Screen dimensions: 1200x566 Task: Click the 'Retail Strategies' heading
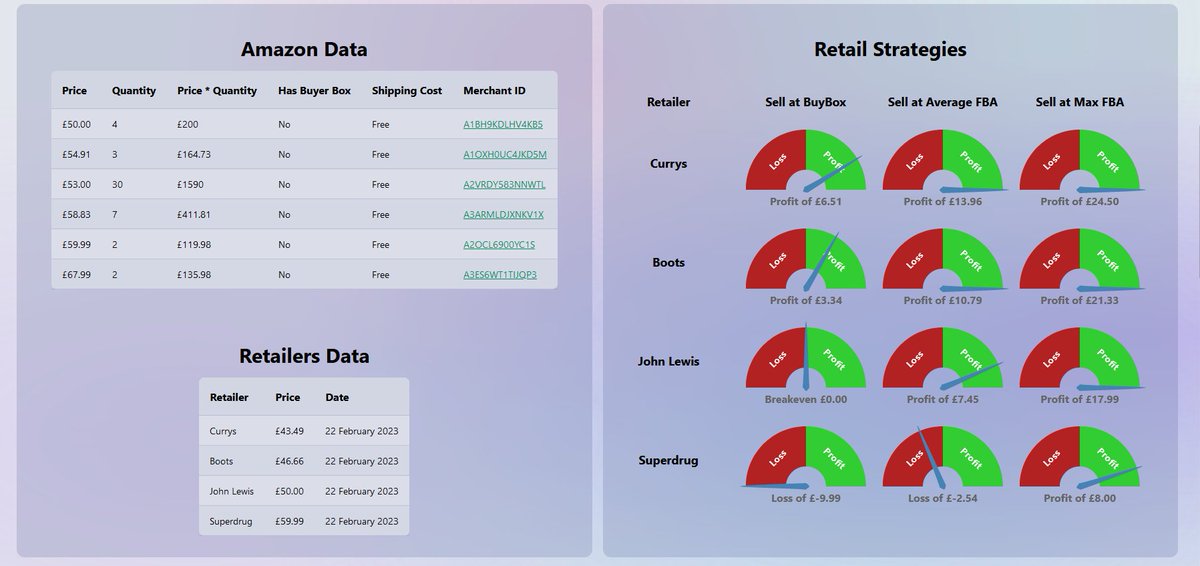890,49
